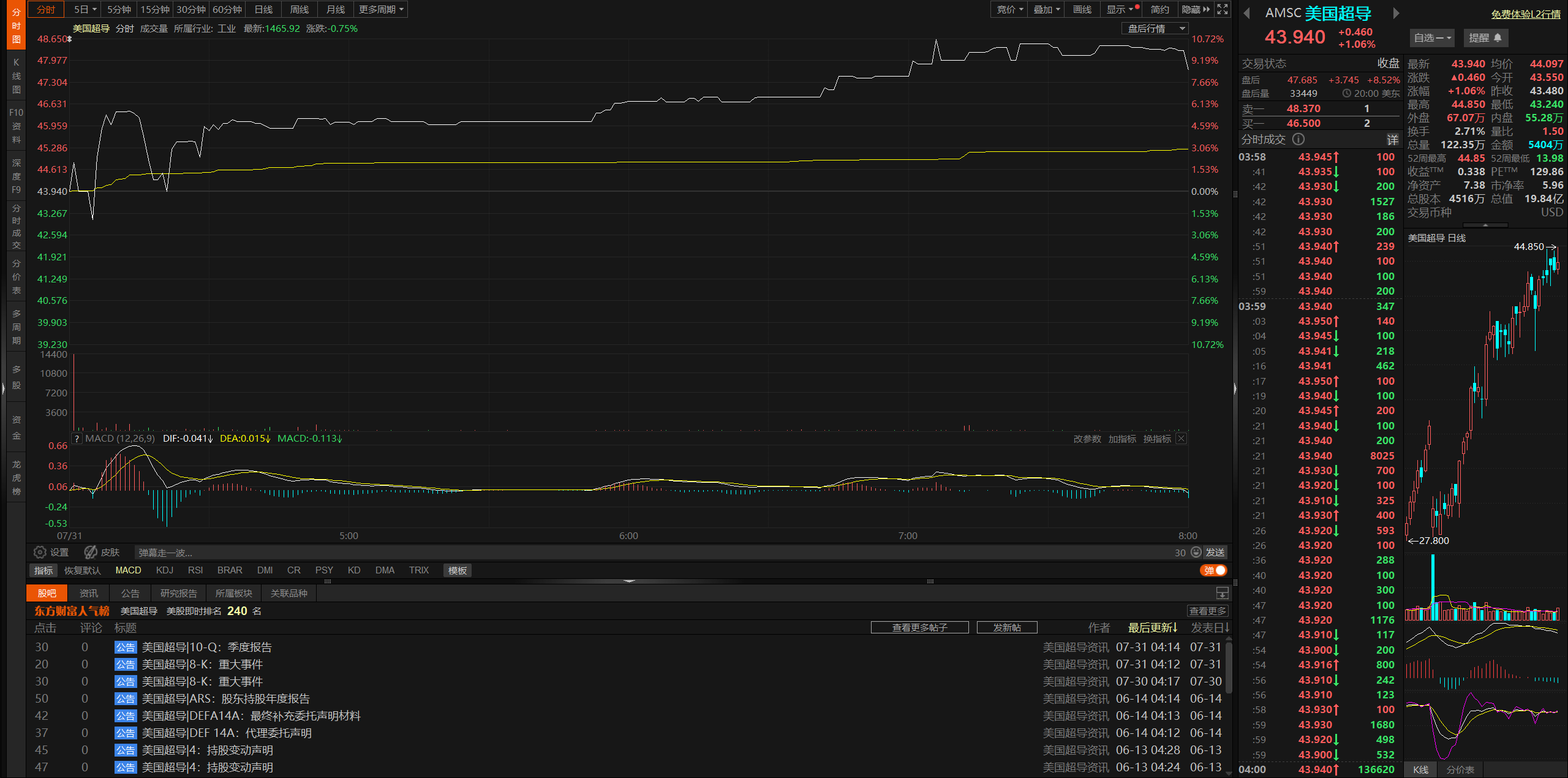
Task: Toggle 简约 simplified view
Action: pos(1159,9)
